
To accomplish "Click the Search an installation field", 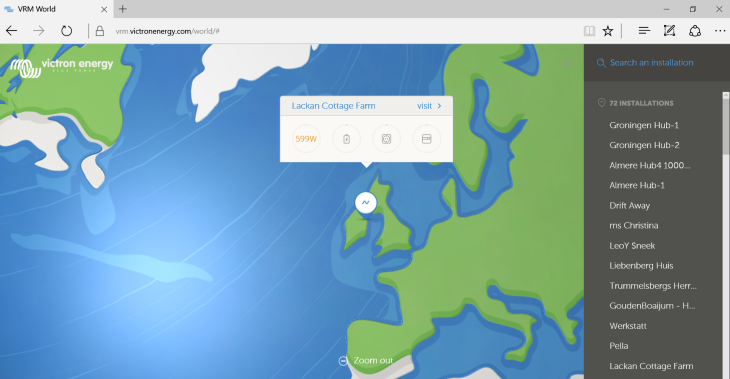I will 651,63.
